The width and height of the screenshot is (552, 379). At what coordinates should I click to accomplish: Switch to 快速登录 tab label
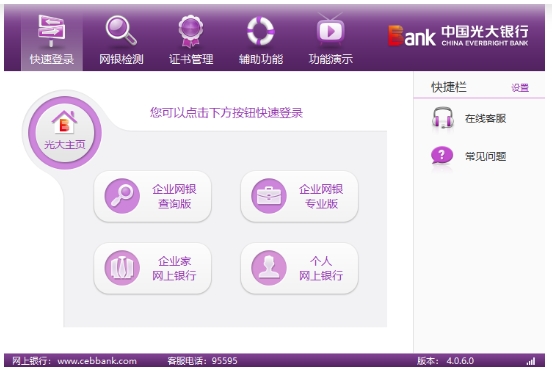[x=52, y=59]
